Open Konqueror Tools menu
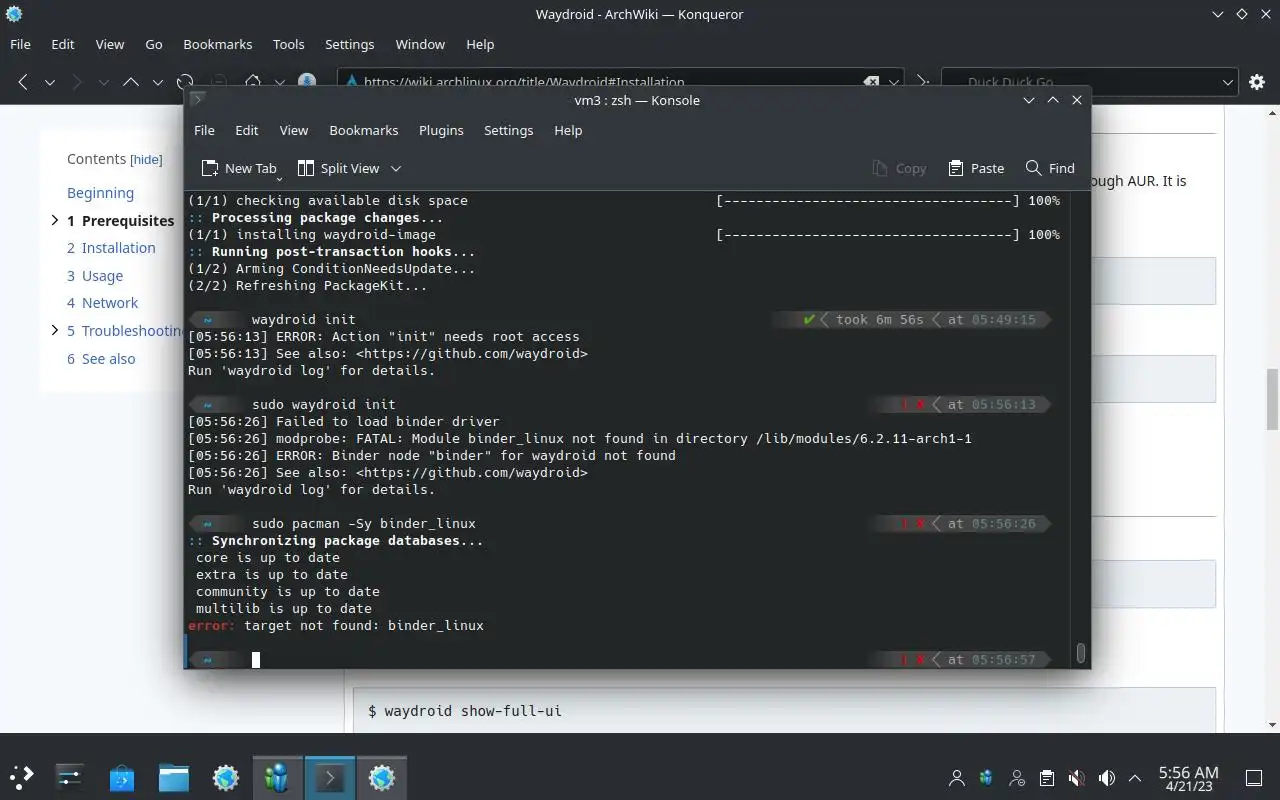Screen dimensions: 1280x800 coord(289,44)
